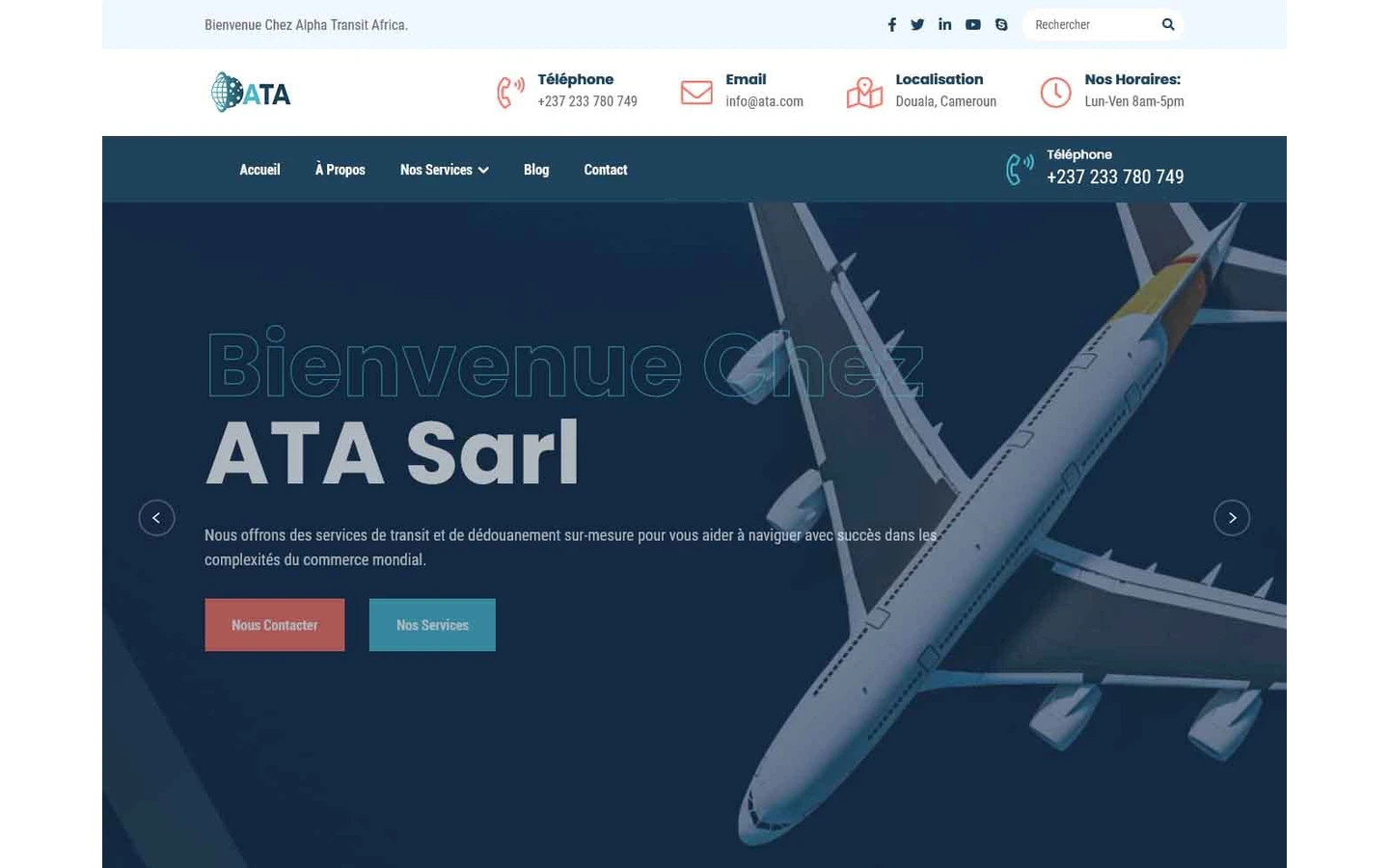Open the Facebook social link
The width and height of the screenshot is (1389, 868).
(891, 25)
